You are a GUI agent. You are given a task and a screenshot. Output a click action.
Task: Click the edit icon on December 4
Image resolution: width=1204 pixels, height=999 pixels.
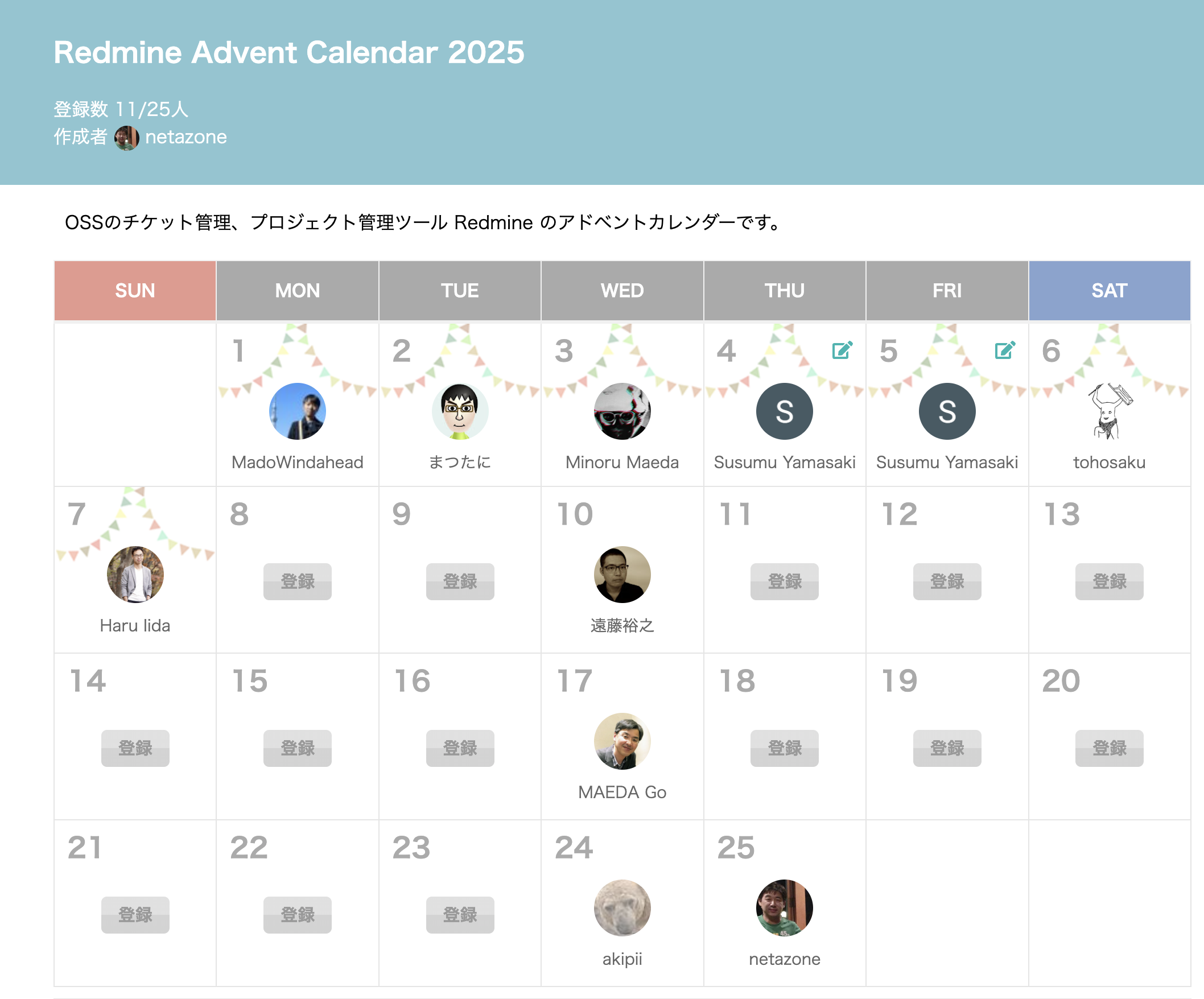(x=842, y=350)
